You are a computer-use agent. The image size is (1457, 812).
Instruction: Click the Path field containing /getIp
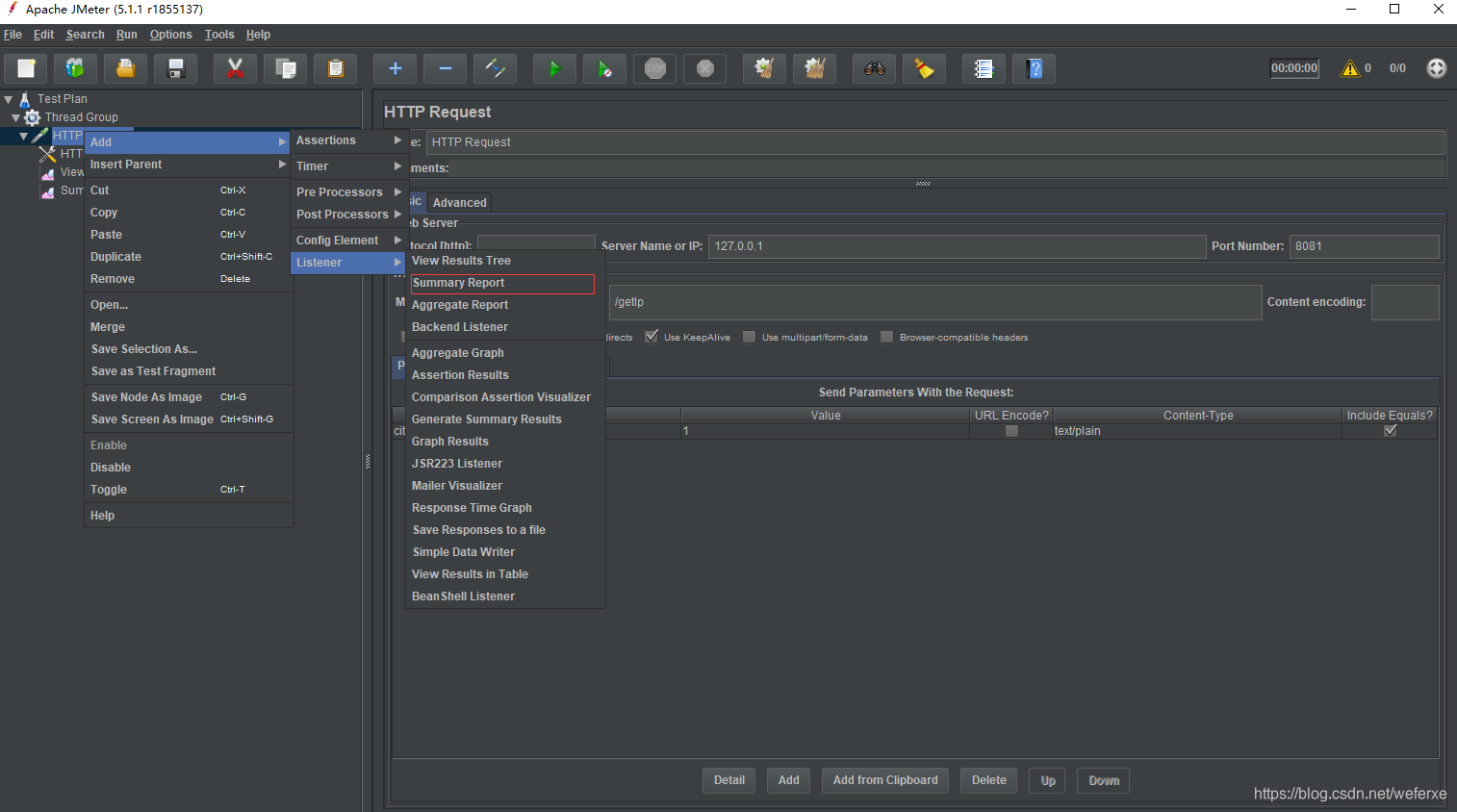coord(935,302)
